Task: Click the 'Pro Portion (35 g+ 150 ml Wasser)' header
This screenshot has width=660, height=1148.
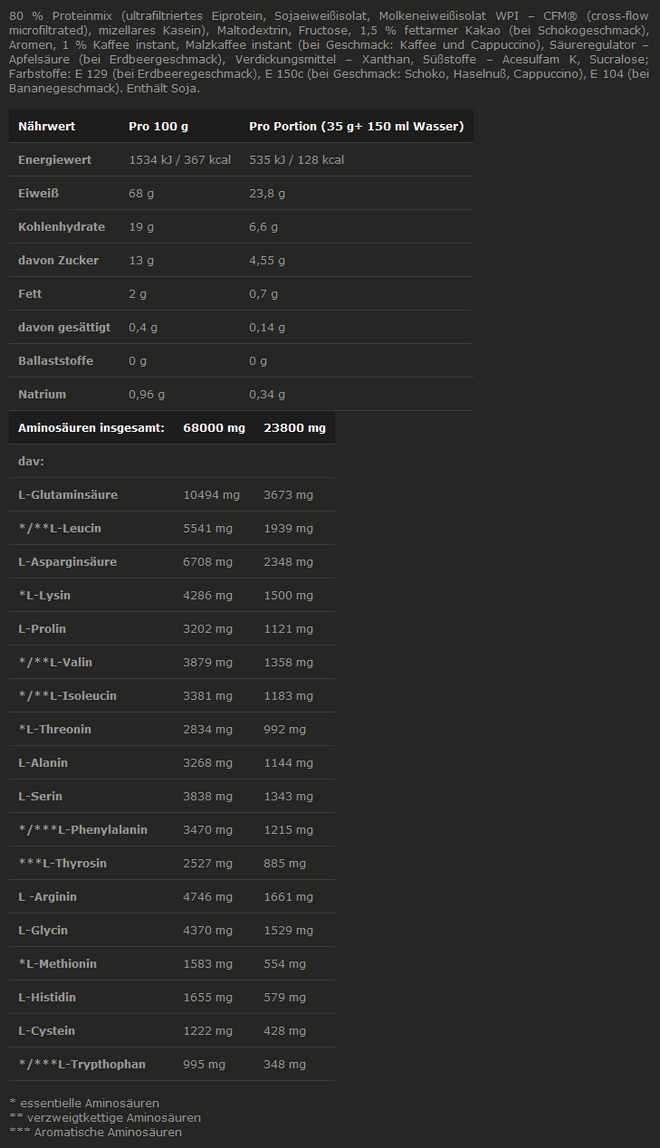Action: [x=357, y=126]
